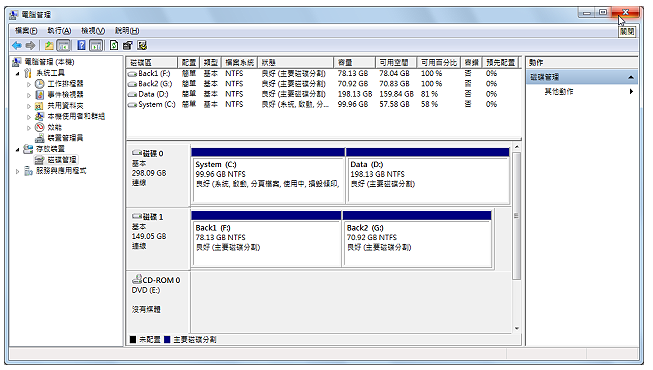Select the Back1 (F:) 78.13 GB partition block
This screenshot has height=370, width=653.
pyautogui.click(x=266, y=239)
